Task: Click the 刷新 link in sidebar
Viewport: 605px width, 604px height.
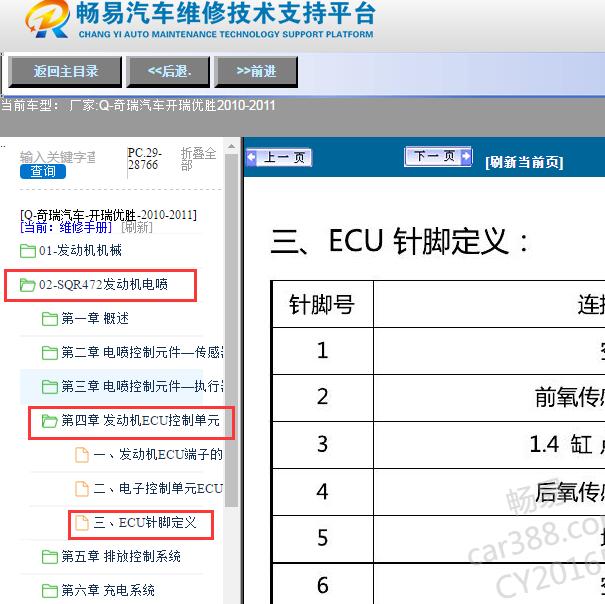Action: click(137, 227)
